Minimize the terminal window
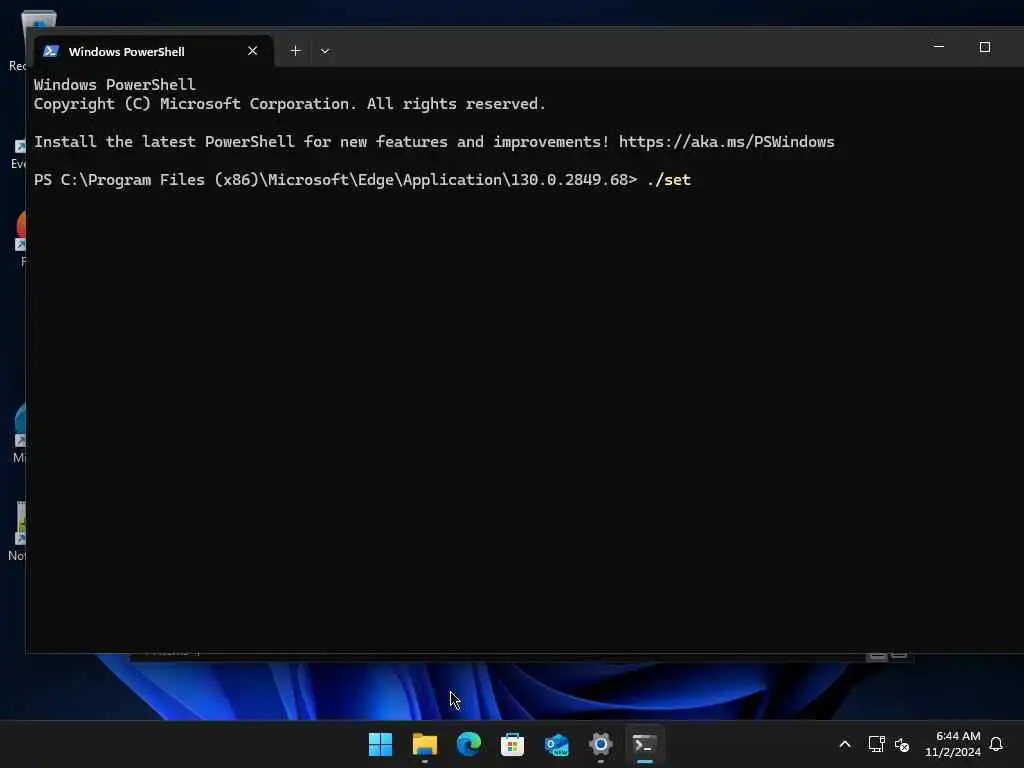 (939, 47)
